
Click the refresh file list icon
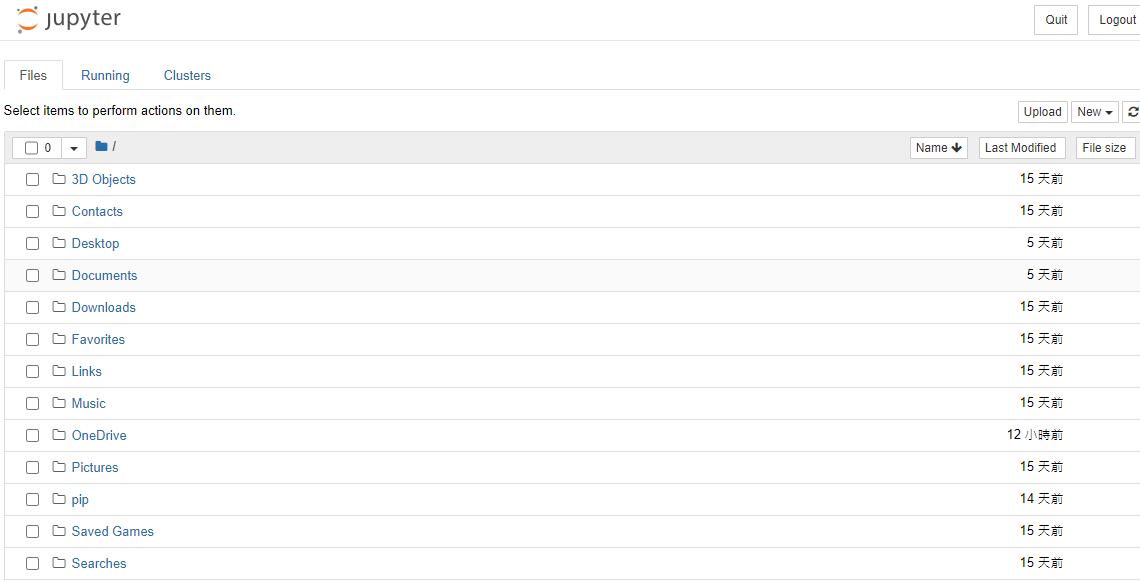1131,112
